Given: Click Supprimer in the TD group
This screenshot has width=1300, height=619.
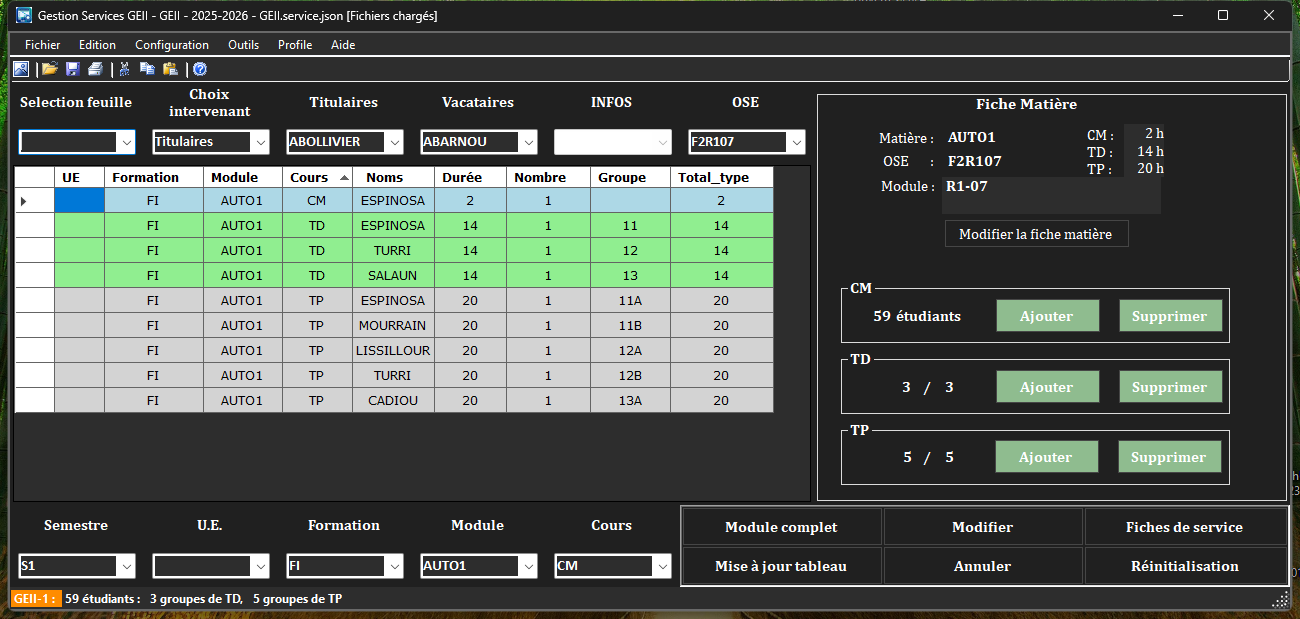Looking at the screenshot, I should (x=1169, y=387).
